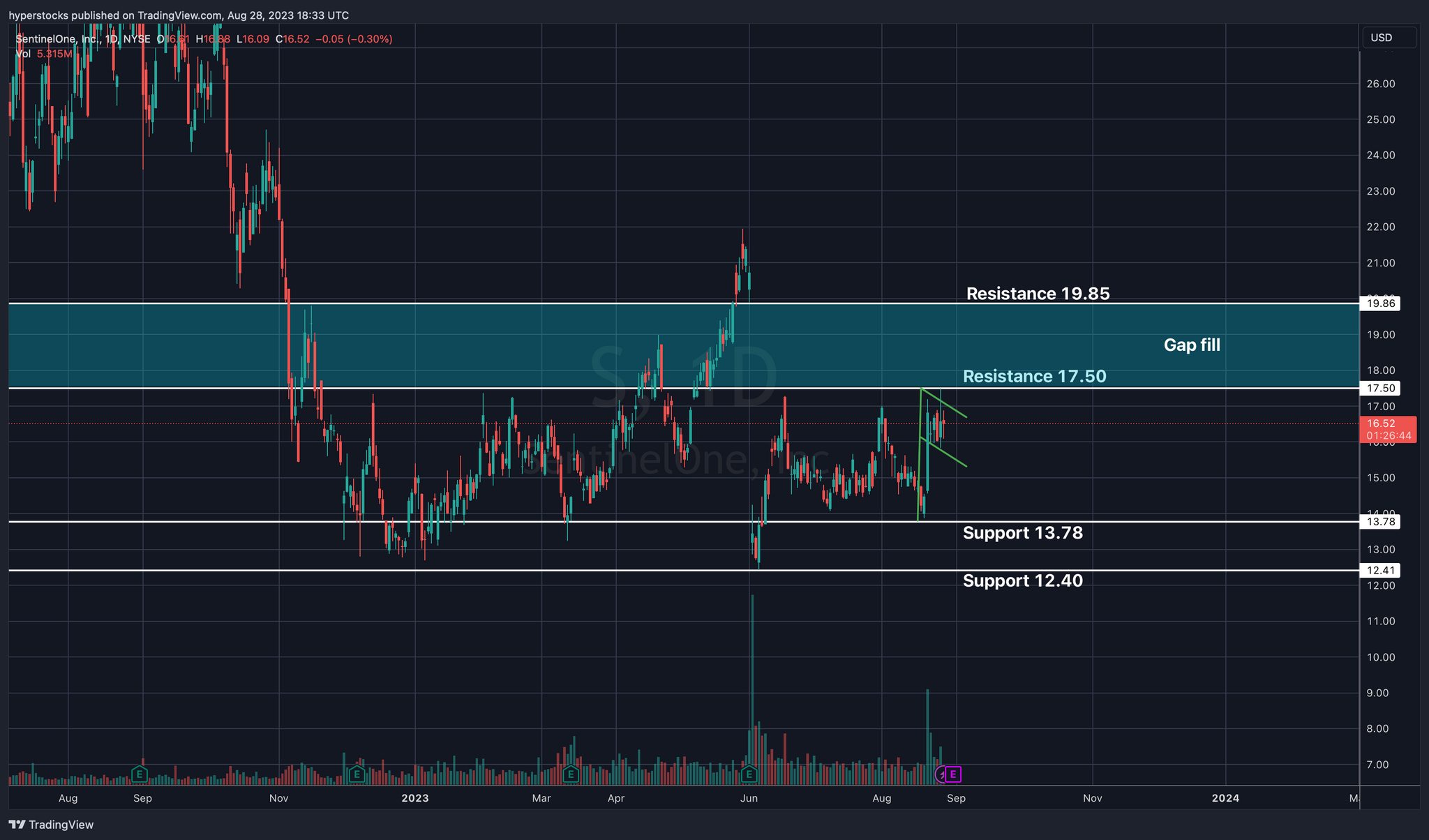Image resolution: width=1429 pixels, height=840 pixels.
Task: Select the 'Support 12.40' text annotation
Action: 1023,581
